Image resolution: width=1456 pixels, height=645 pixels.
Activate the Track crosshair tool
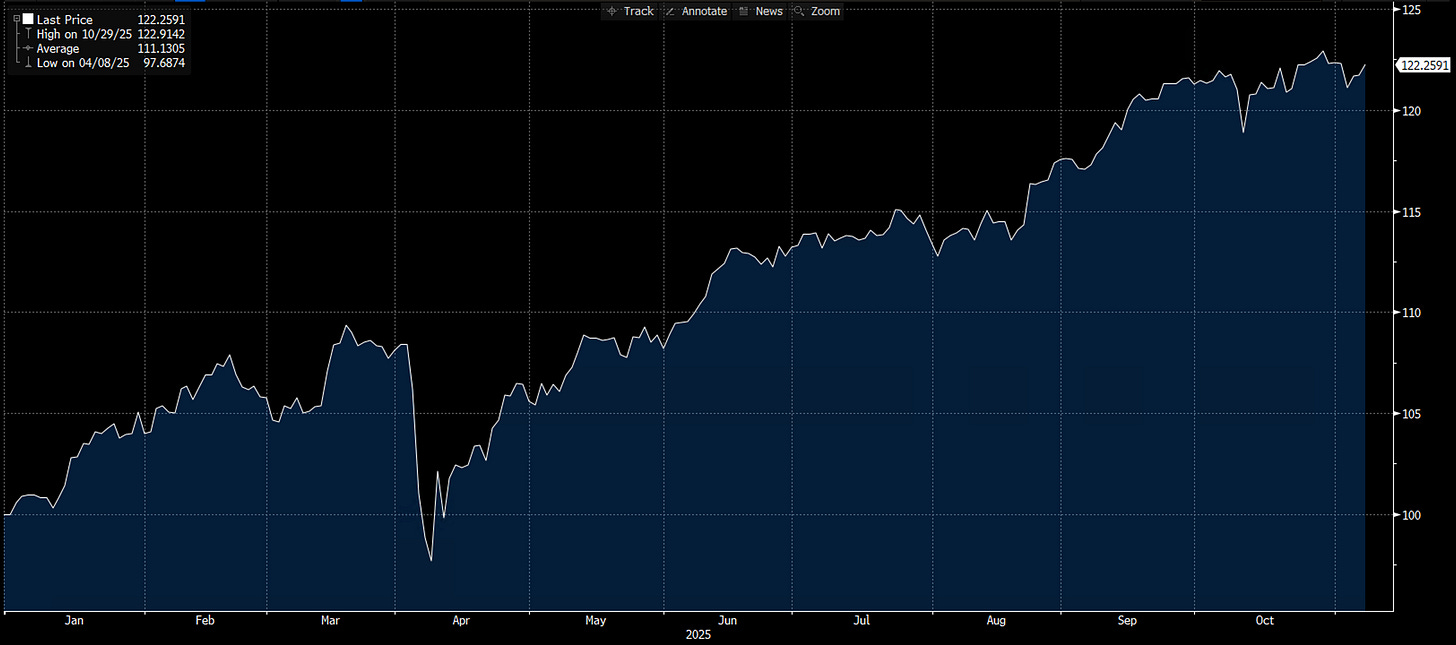click(x=630, y=11)
